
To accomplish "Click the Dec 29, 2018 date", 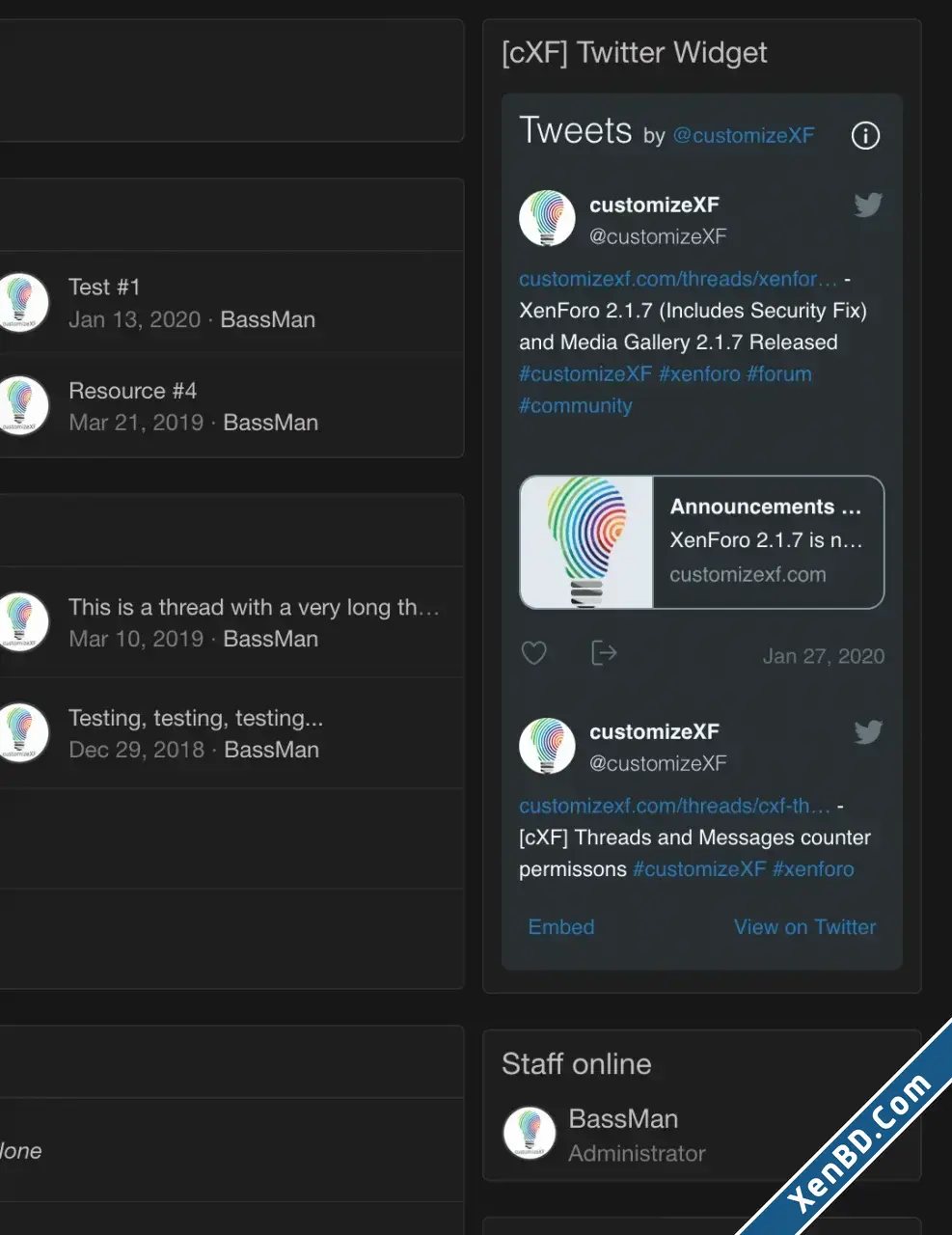I will [x=137, y=750].
